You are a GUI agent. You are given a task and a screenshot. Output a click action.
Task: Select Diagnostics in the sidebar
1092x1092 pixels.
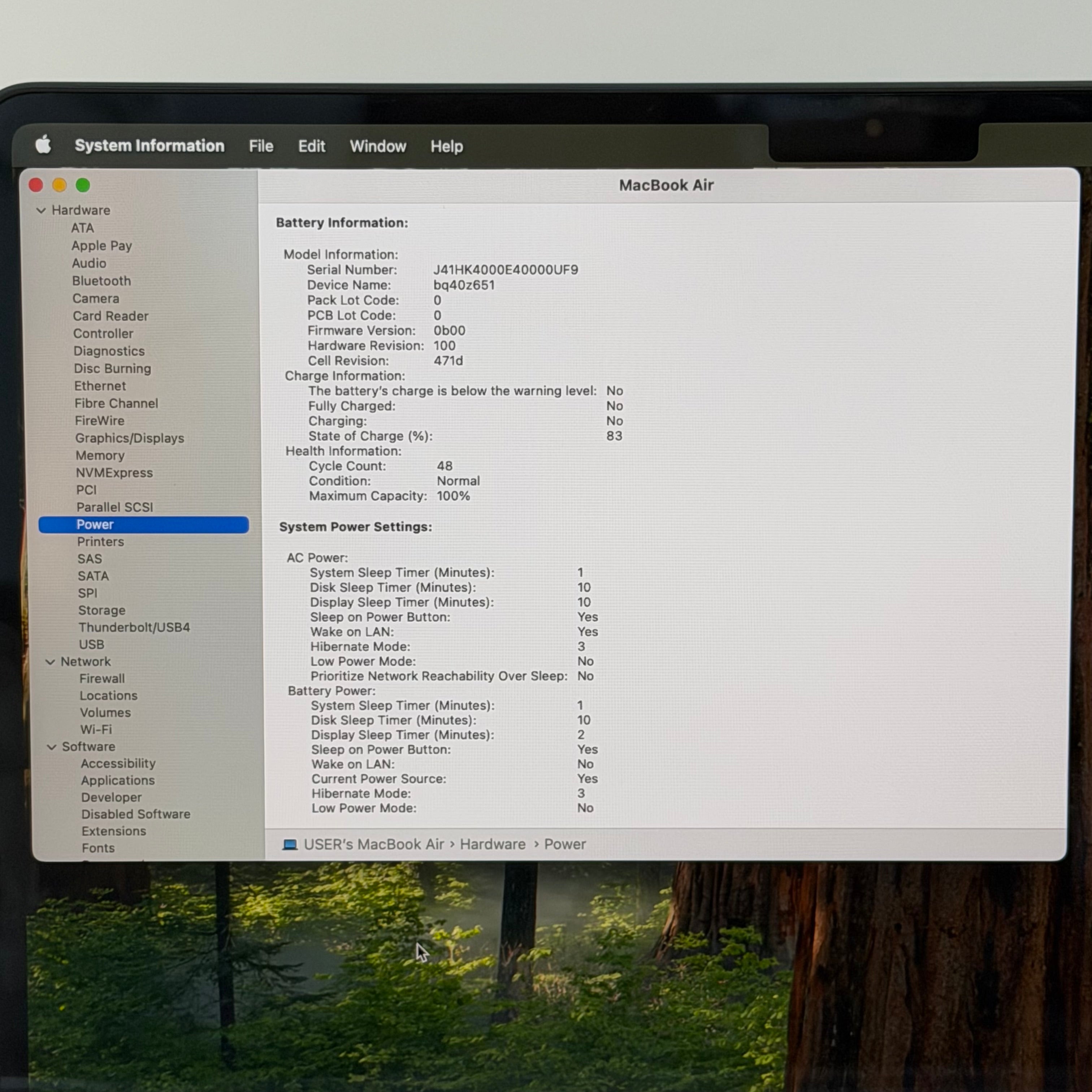pyautogui.click(x=109, y=351)
